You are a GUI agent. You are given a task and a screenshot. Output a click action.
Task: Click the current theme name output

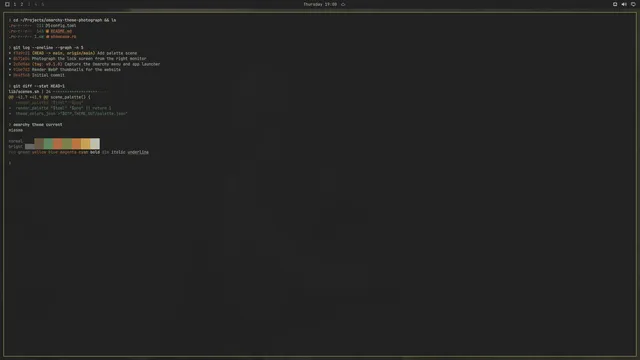point(16,130)
